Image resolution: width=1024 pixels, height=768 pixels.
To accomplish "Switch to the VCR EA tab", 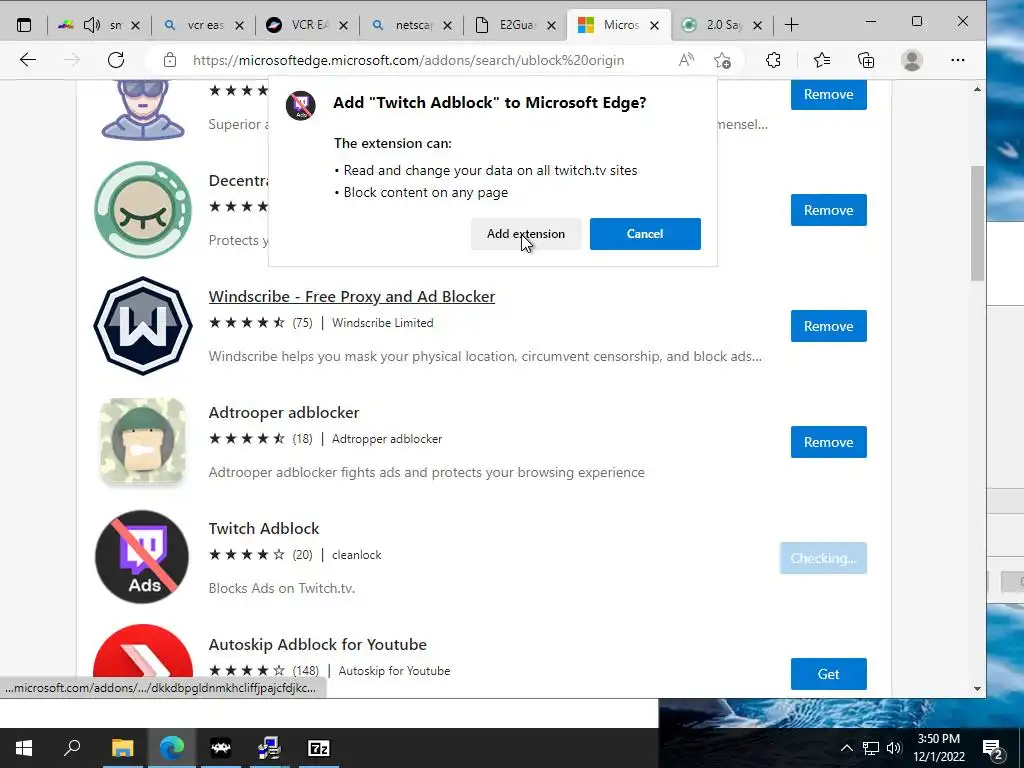I will [x=308, y=25].
